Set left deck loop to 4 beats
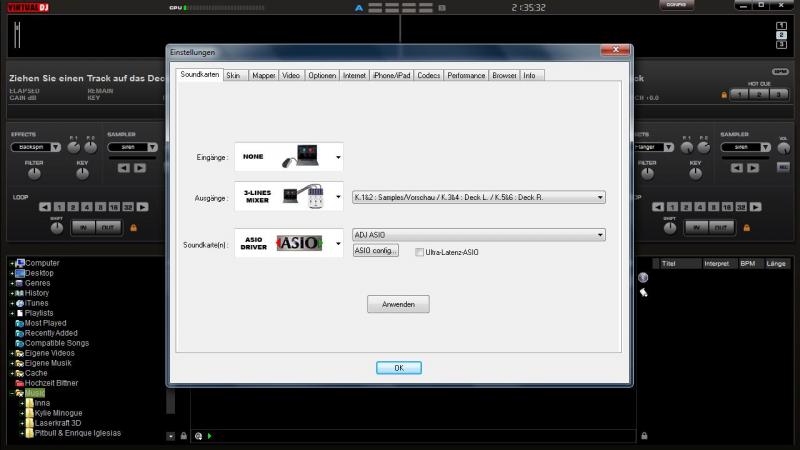The height and width of the screenshot is (450, 800). [87, 207]
